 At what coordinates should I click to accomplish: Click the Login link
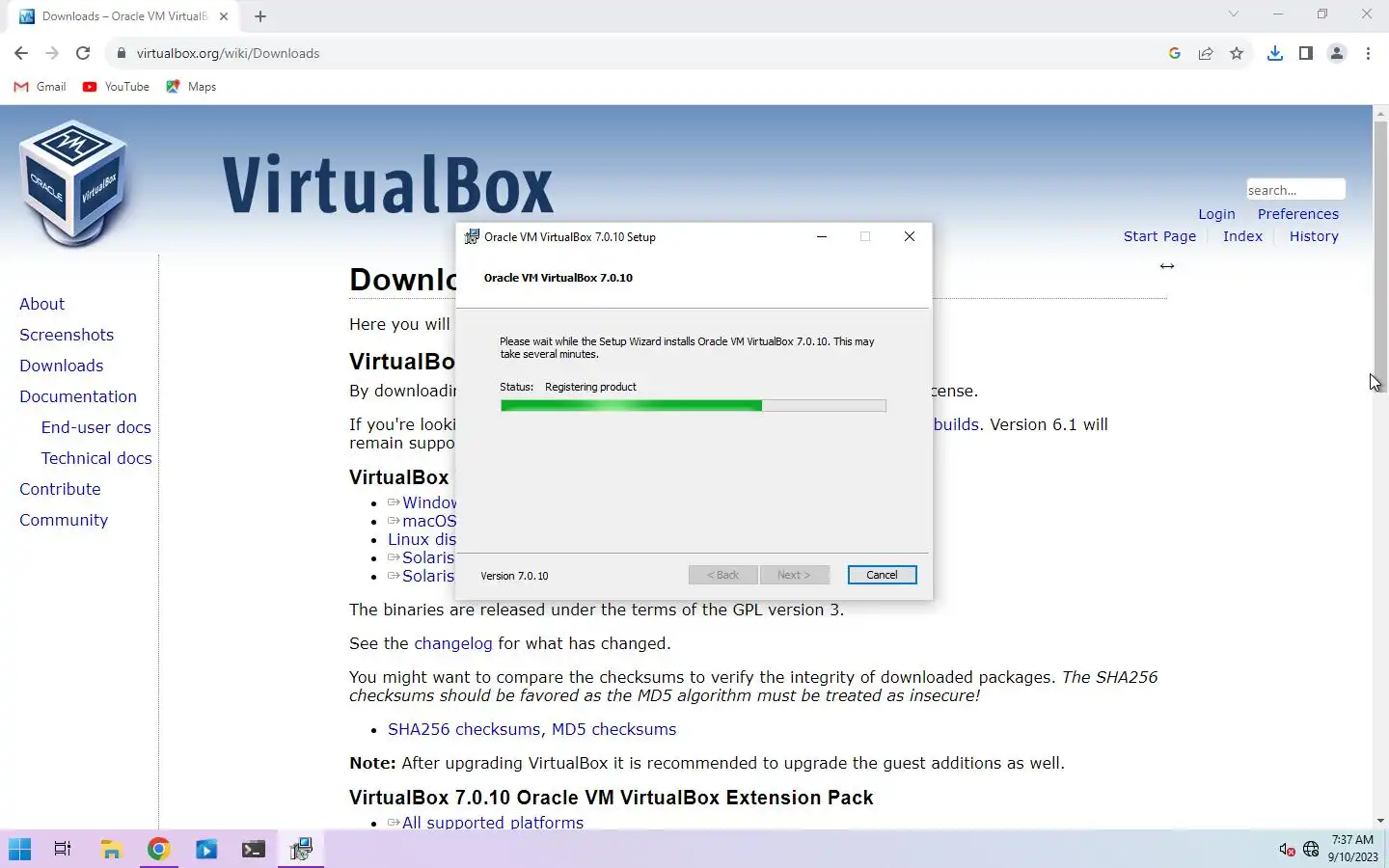click(1216, 214)
